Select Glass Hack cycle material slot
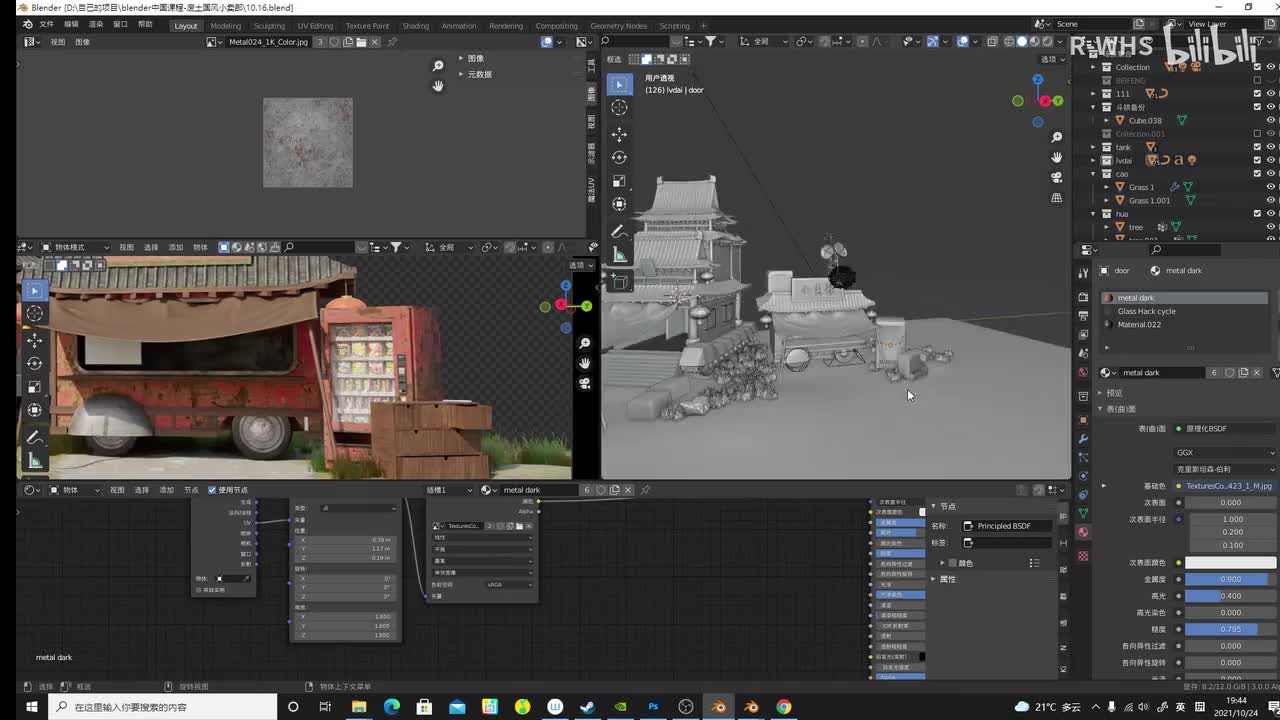The image size is (1280, 720). pos(1146,311)
